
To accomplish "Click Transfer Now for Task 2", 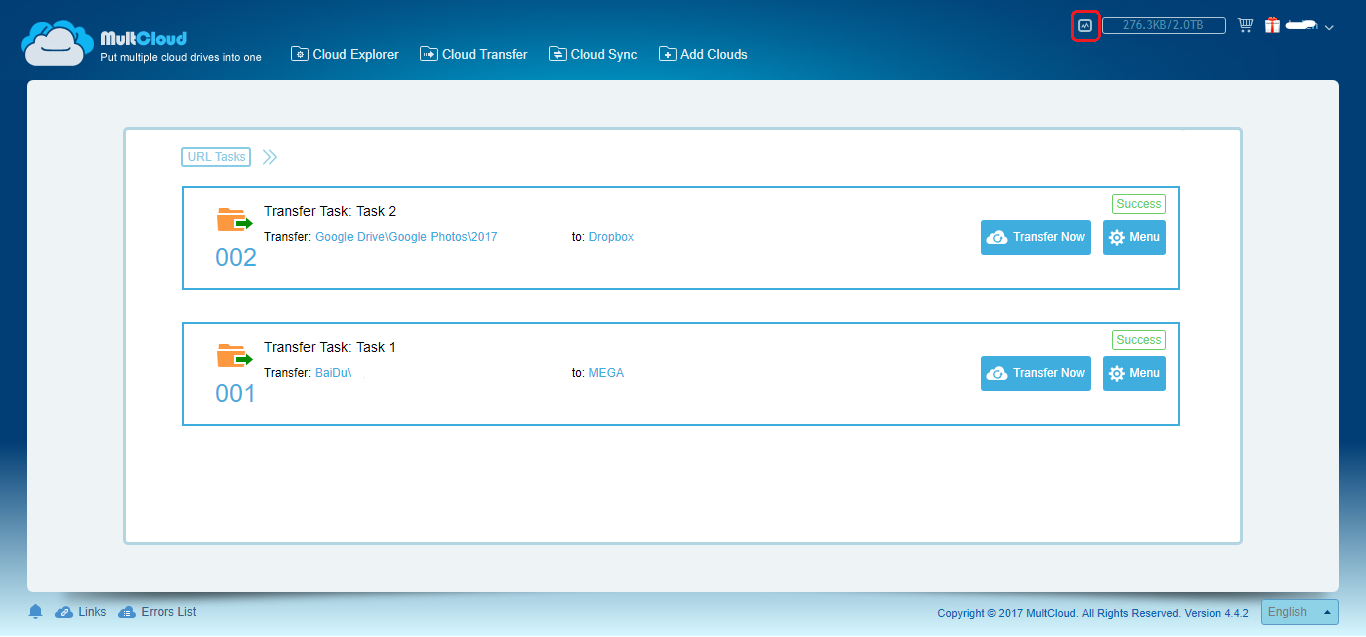I will pos(1036,237).
